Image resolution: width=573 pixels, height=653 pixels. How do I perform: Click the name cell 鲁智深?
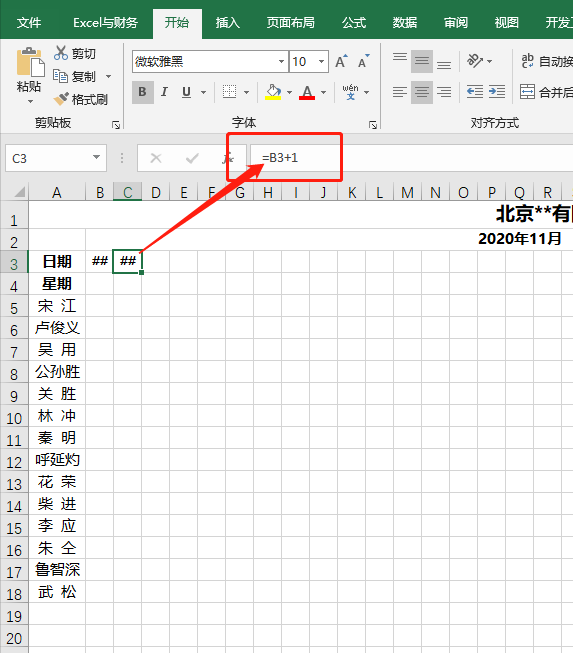(x=57, y=570)
